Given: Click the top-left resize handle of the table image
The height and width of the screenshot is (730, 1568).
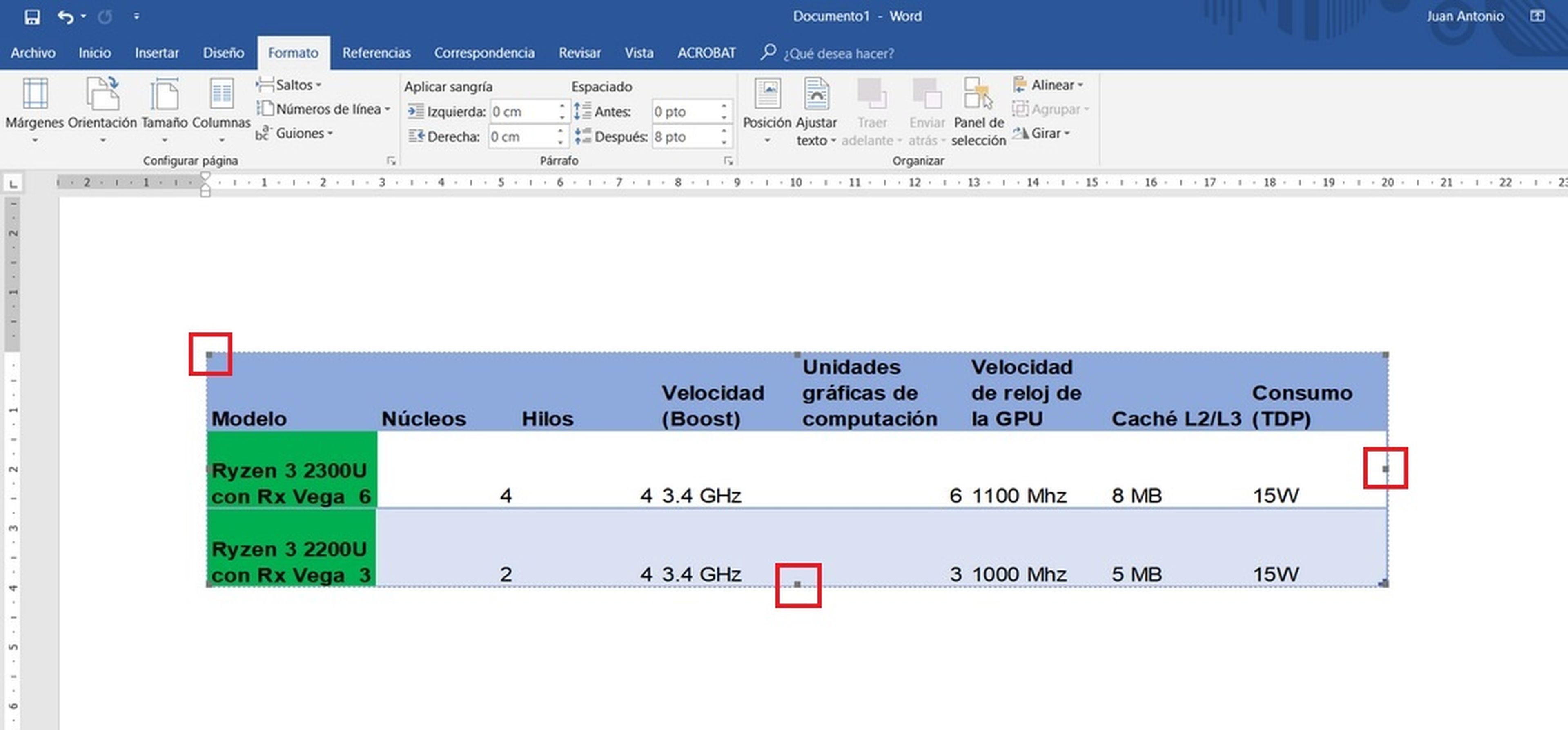Looking at the screenshot, I should [x=209, y=354].
